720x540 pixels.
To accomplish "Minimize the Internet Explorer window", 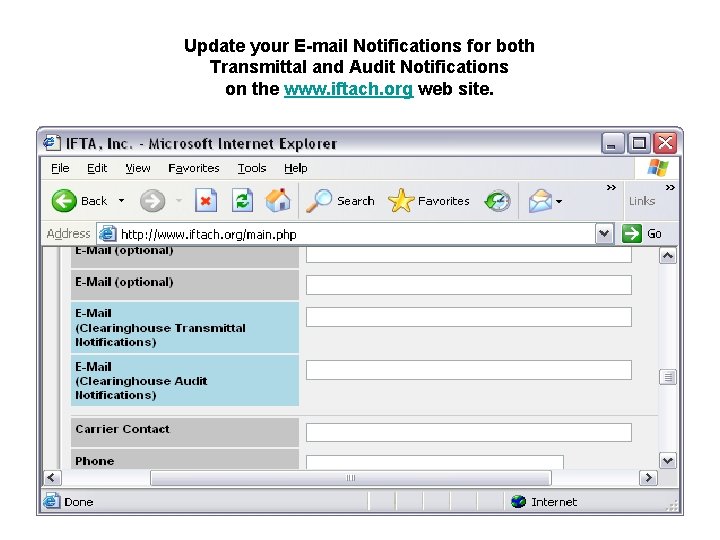I will 612,143.
